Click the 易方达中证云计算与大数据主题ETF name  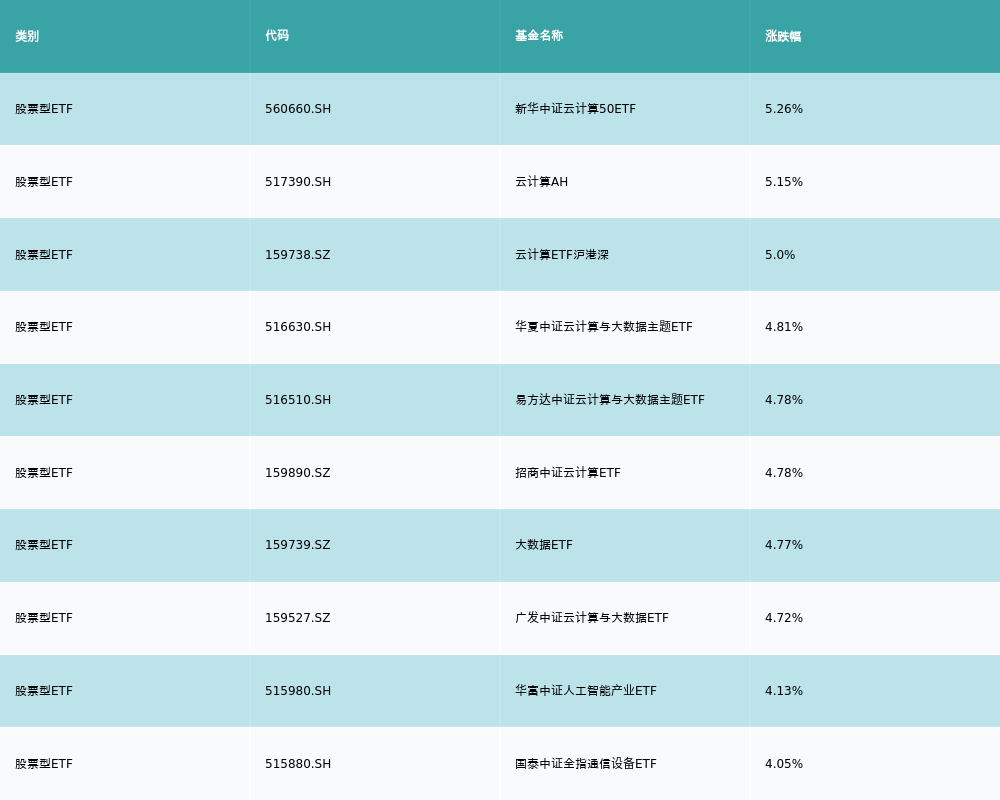tap(610, 400)
